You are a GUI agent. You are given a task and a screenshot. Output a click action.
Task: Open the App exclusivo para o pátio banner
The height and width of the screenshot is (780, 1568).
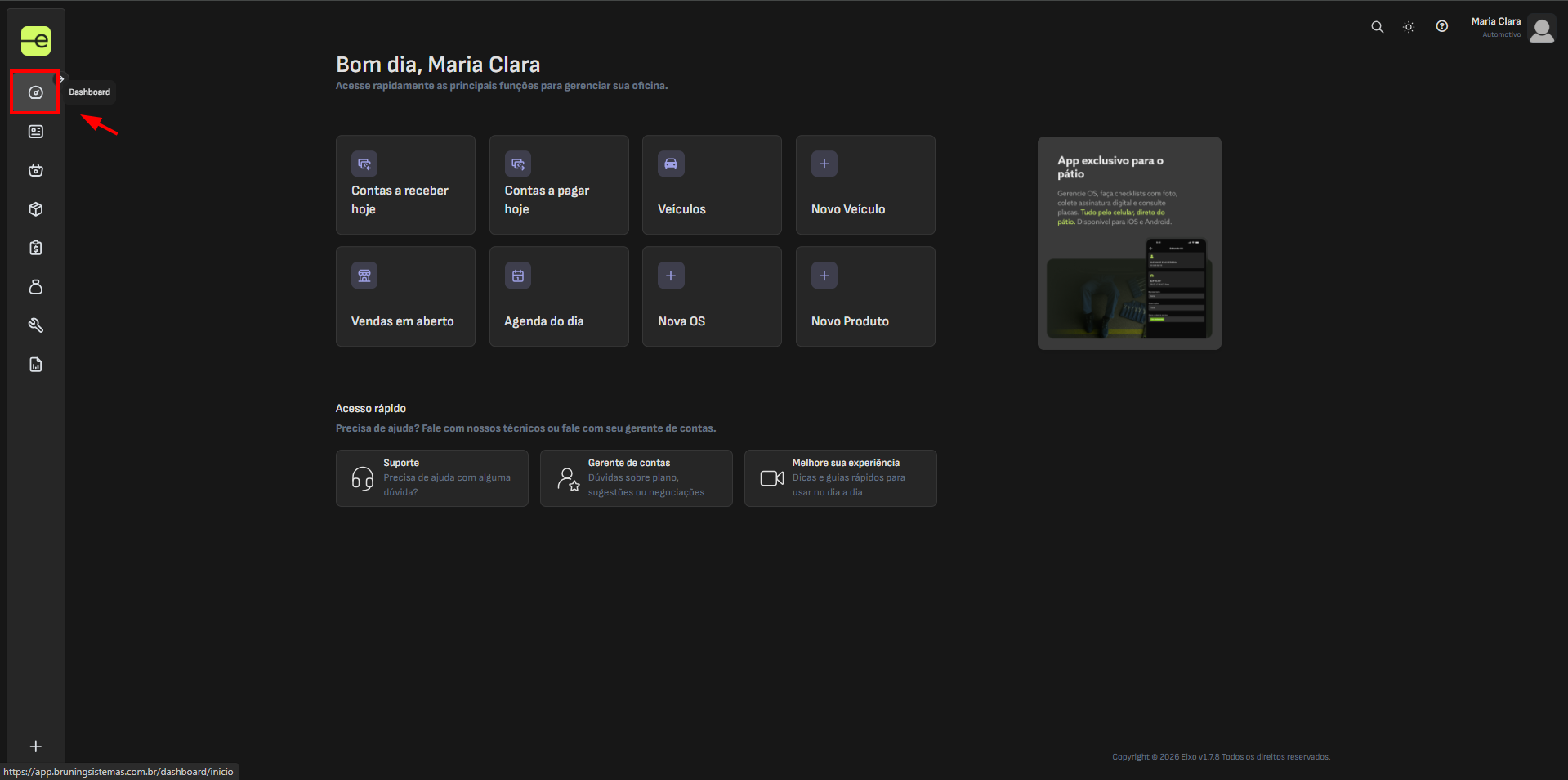click(1129, 243)
